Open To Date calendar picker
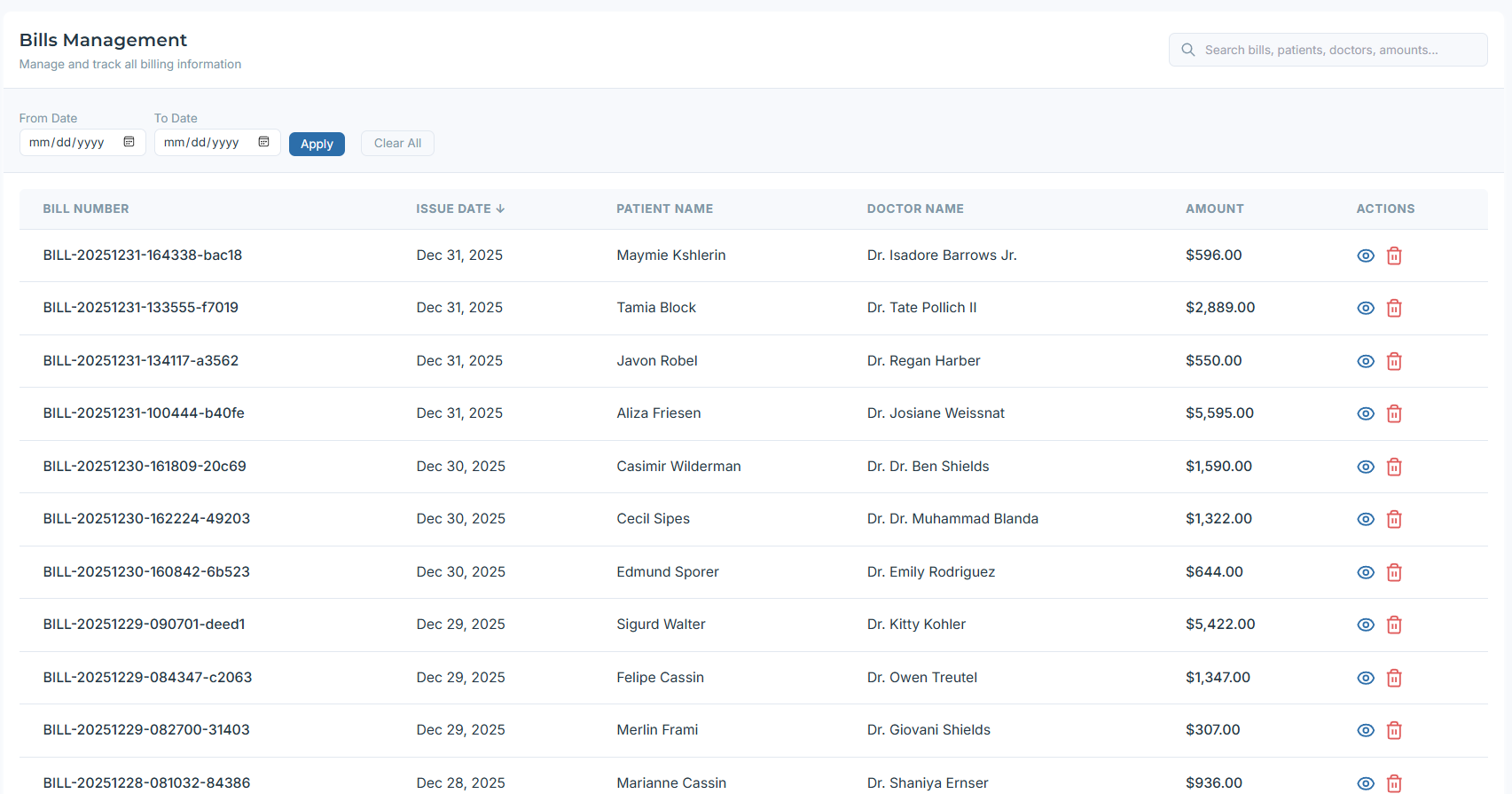Viewport: 1512px width, 794px height. pyautogui.click(x=263, y=142)
